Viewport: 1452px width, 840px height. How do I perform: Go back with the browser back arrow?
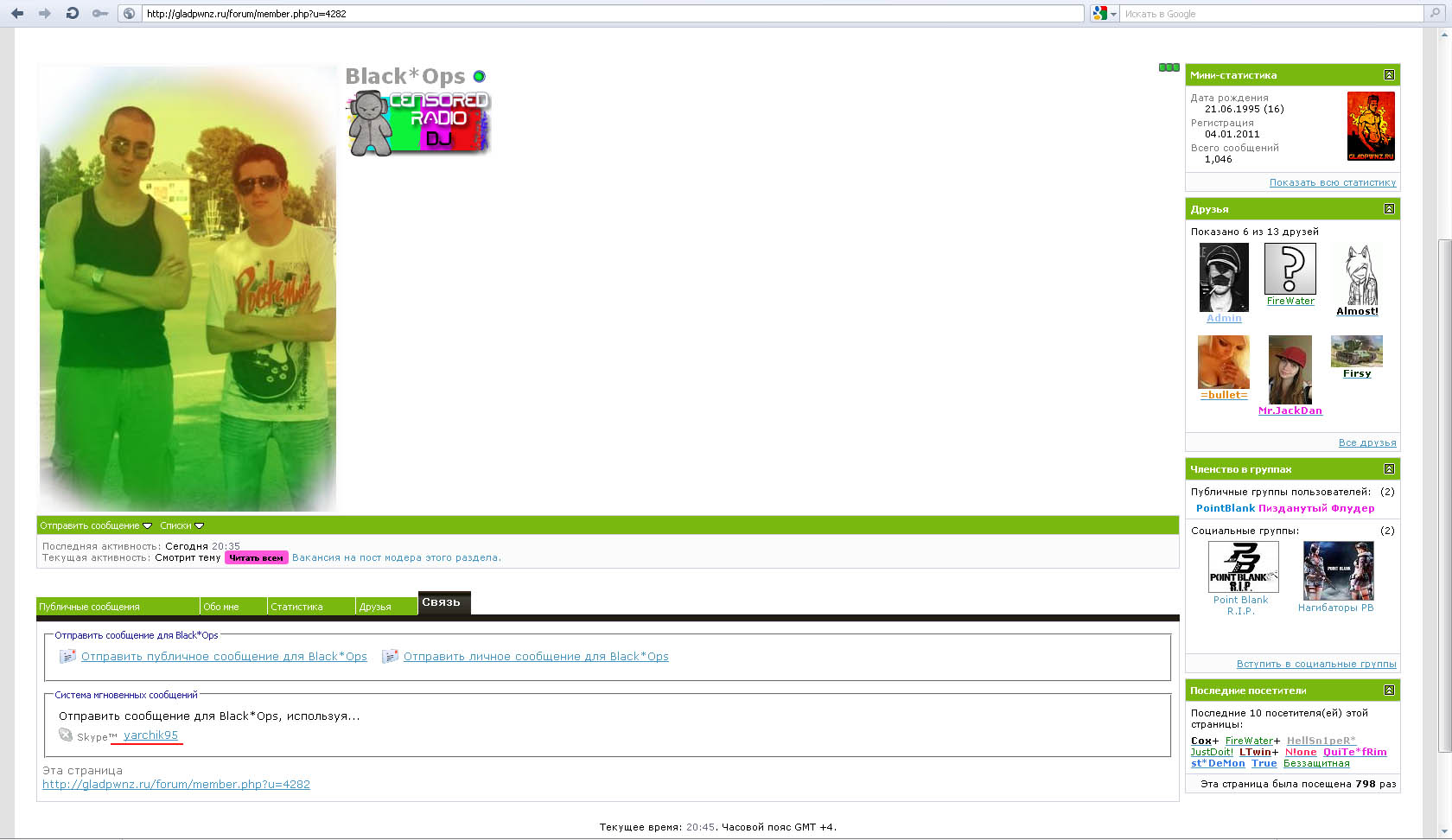tap(17, 13)
